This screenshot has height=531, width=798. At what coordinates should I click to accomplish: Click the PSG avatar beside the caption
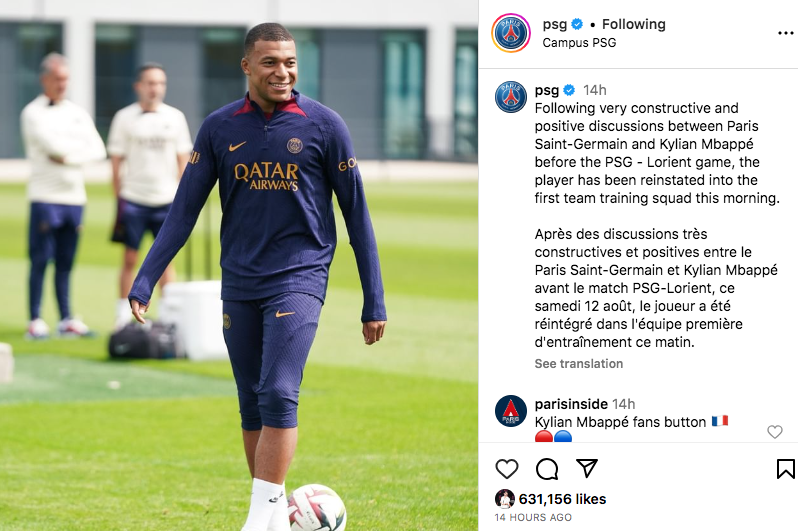(x=511, y=97)
